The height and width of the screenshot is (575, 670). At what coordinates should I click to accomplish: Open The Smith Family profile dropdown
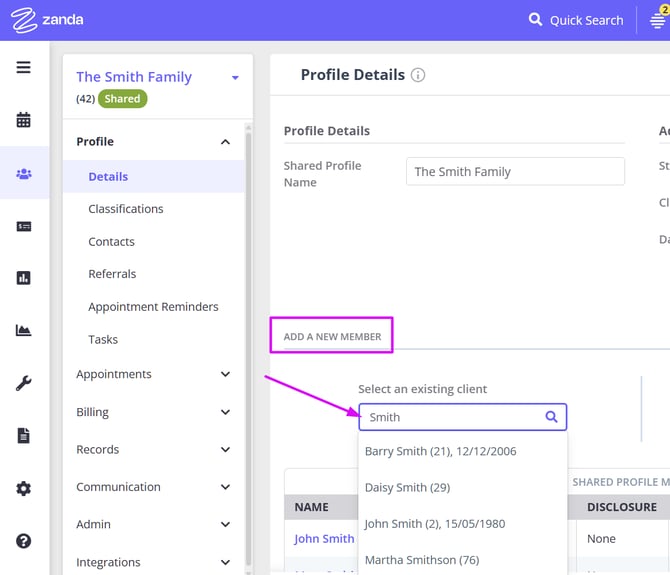pyautogui.click(x=235, y=78)
